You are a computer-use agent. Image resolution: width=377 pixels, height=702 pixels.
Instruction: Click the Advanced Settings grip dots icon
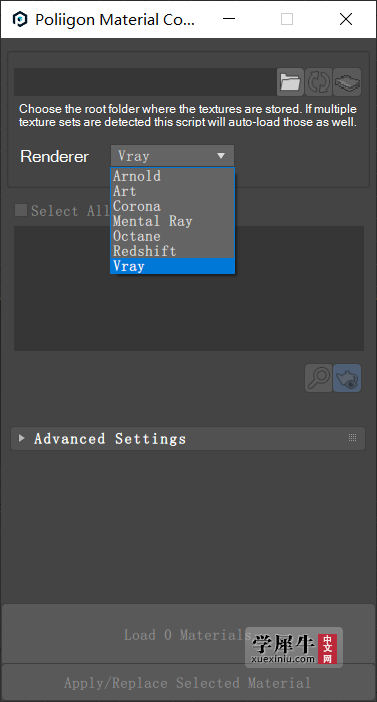tap(352, 438)
